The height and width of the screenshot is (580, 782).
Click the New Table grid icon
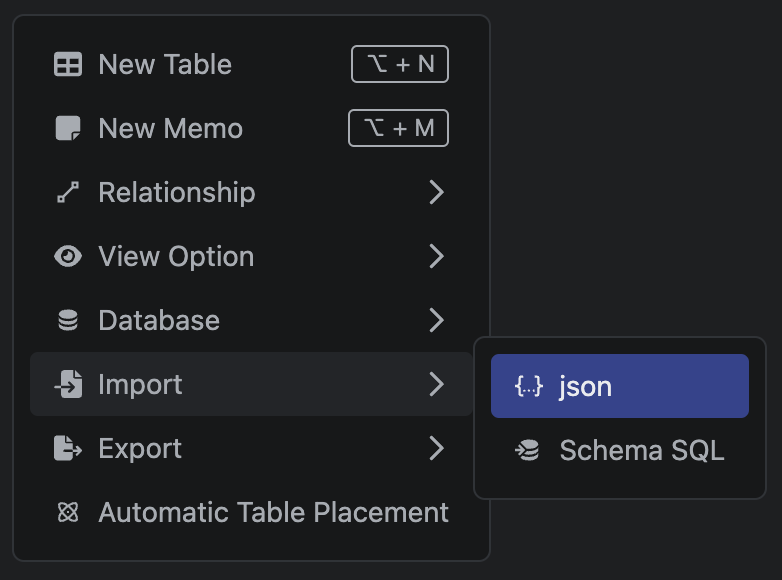[68, 65]
